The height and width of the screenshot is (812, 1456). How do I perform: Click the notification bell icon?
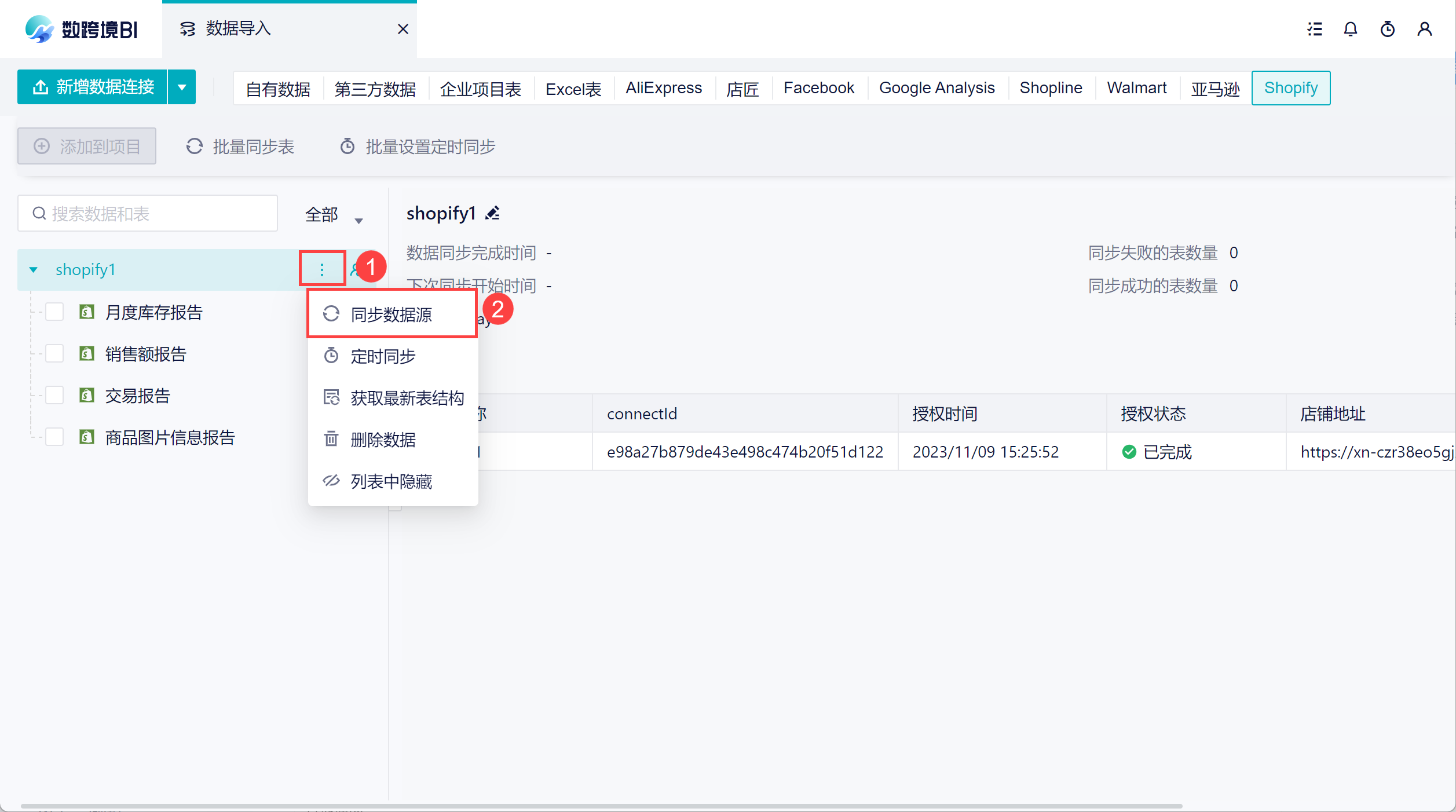[1350, 29]
